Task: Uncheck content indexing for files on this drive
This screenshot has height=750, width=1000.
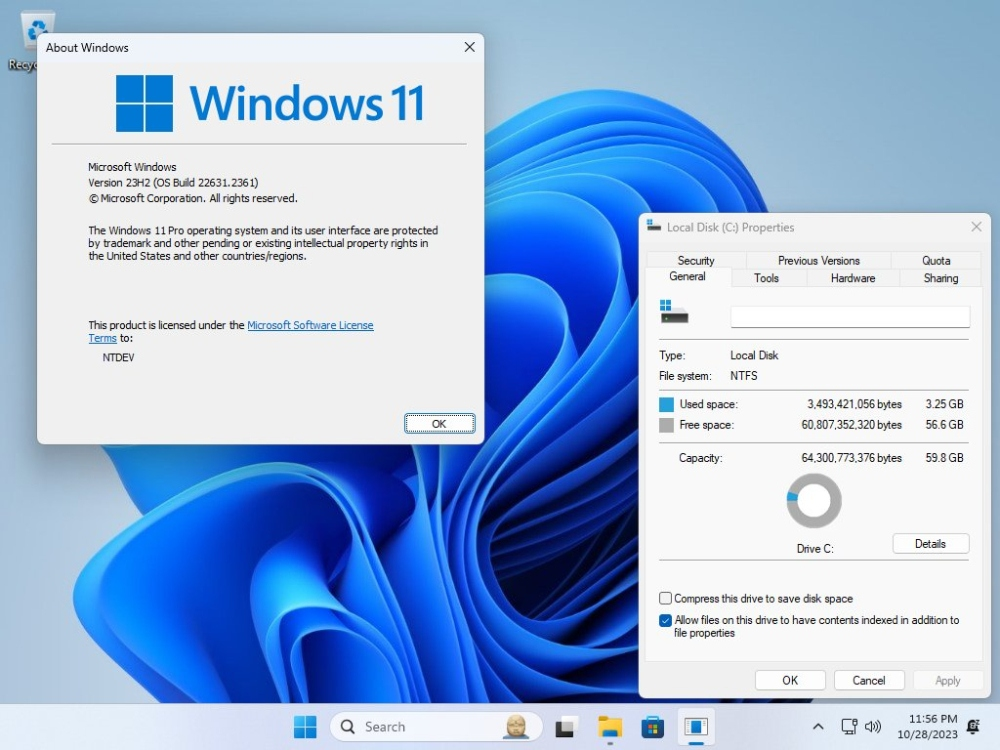Action: click(x=665, y=619)
